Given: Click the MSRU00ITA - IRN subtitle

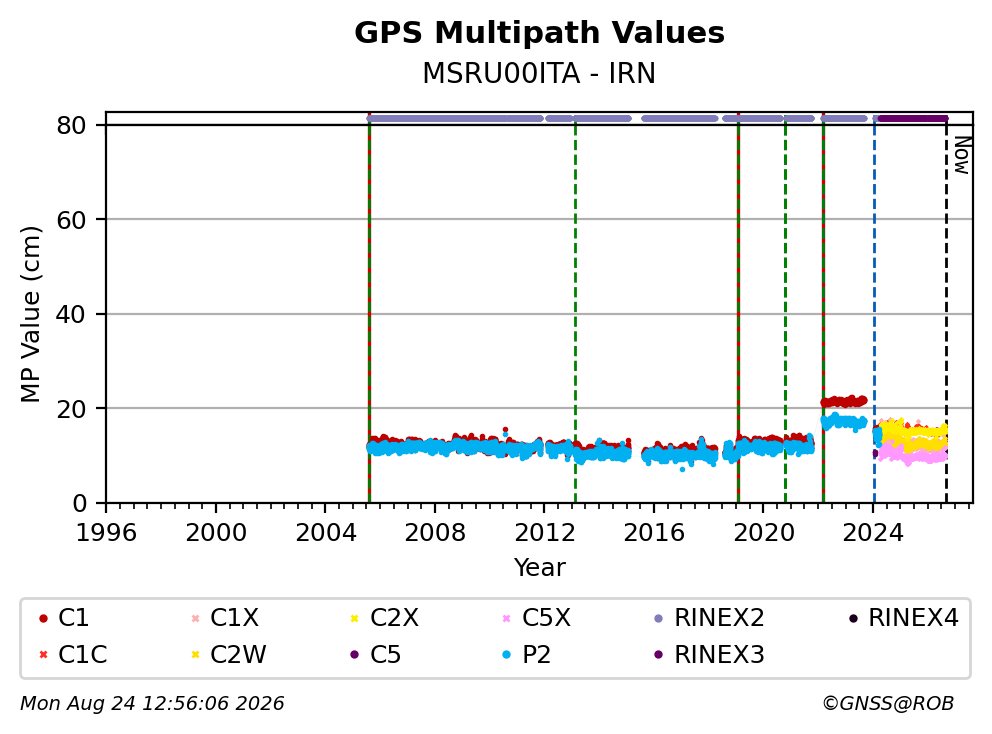Looking at the screenshot, I should [539, 73].
